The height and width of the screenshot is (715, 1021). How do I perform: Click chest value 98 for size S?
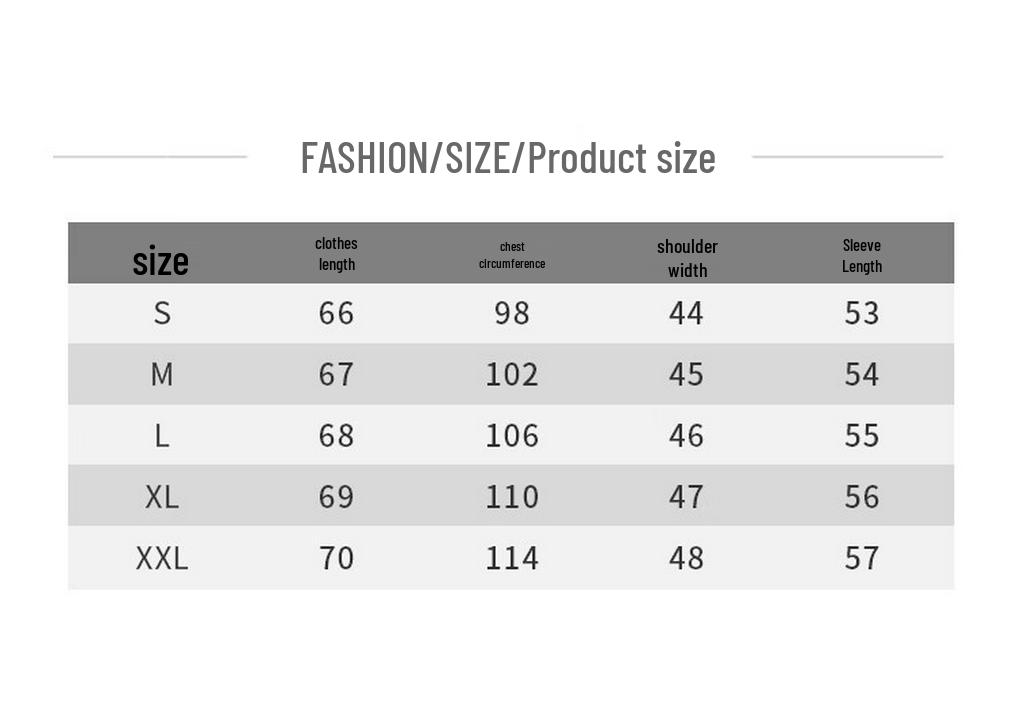512,314
